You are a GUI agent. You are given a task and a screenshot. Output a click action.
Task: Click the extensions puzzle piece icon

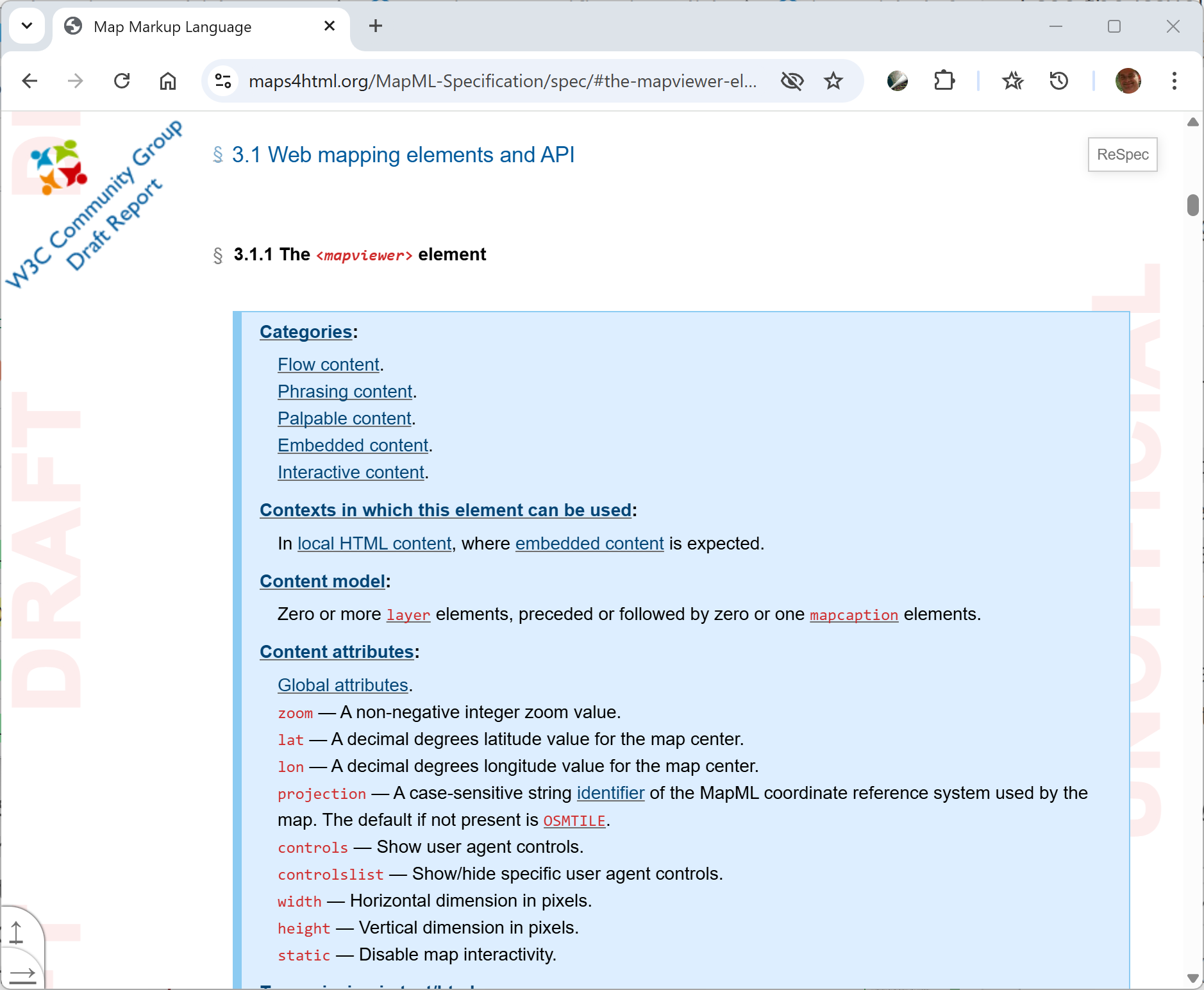point(944,81)
